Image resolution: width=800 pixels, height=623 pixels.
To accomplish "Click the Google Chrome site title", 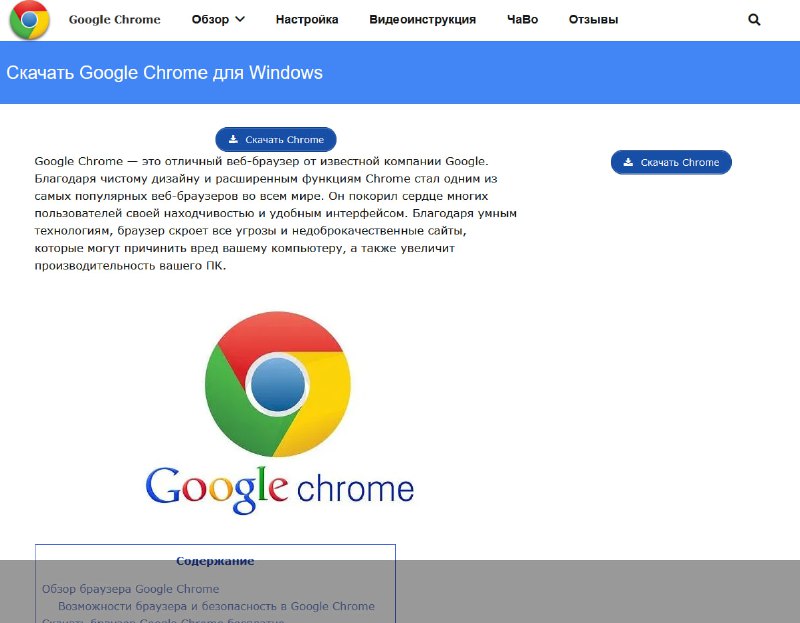I will pyautogui.click(x=115, y=20).
